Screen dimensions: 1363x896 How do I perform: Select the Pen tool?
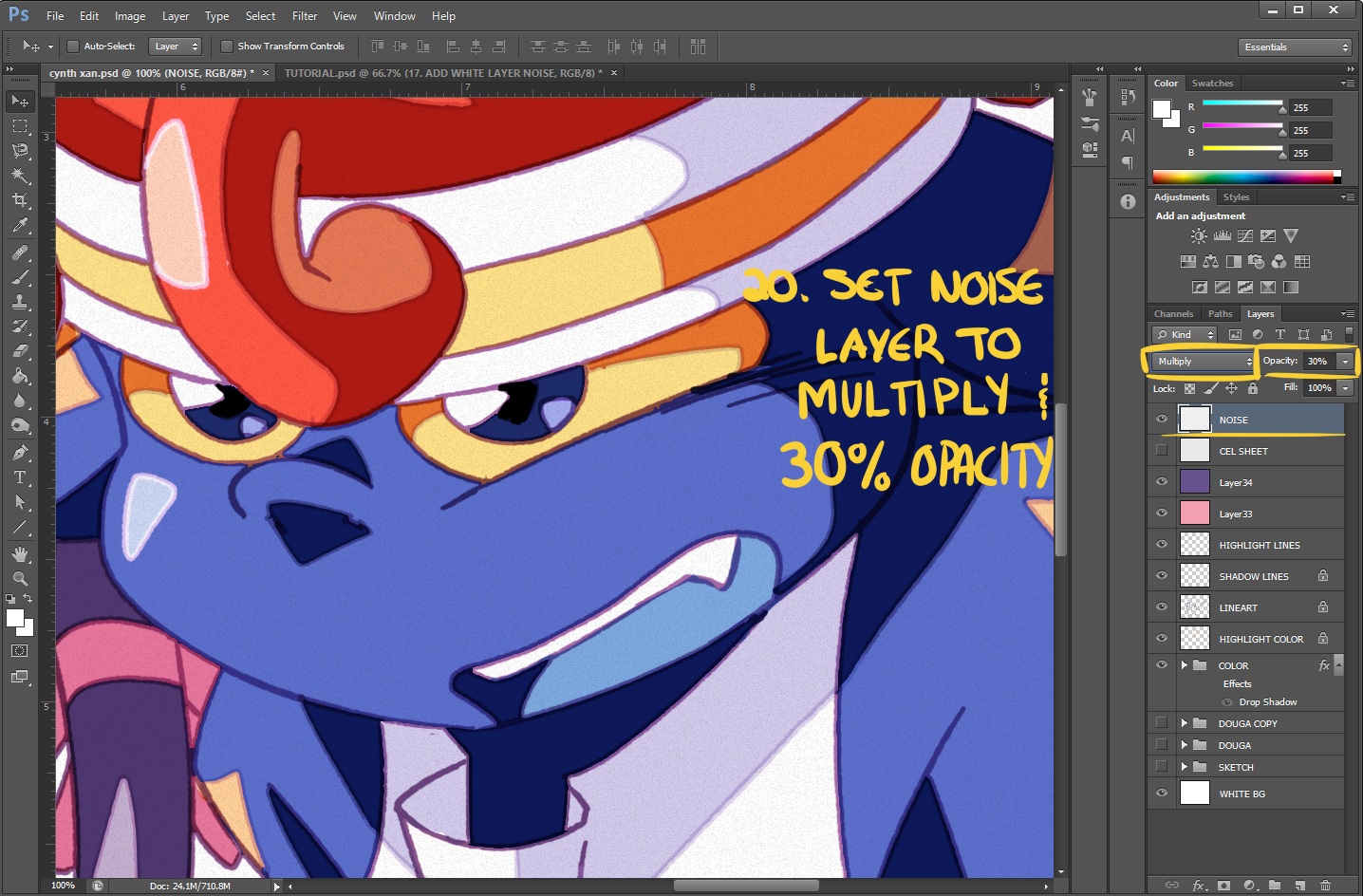point(20,453)
